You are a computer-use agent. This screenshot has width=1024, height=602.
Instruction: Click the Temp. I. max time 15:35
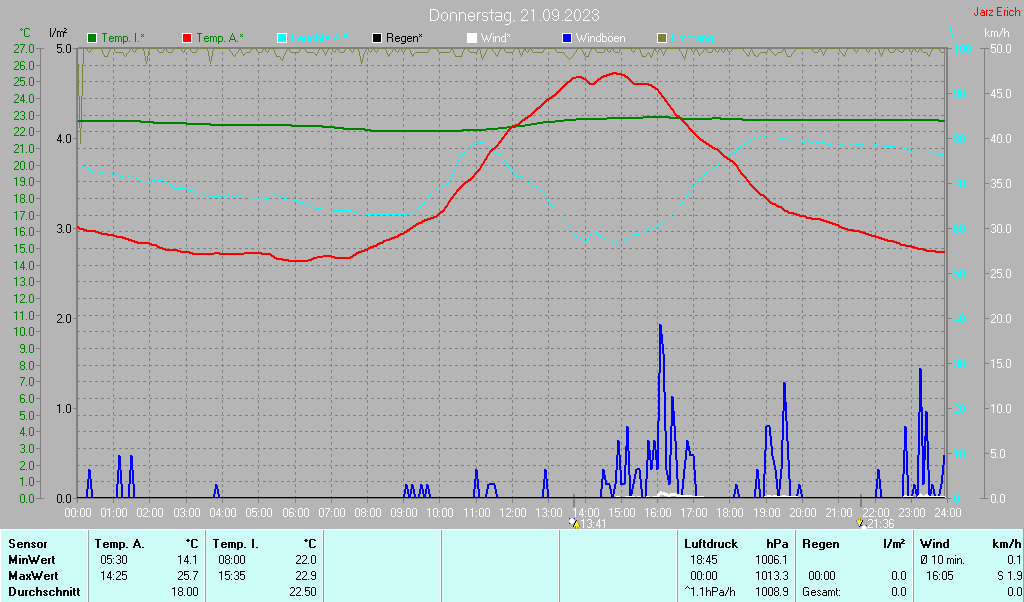(232, 577)
